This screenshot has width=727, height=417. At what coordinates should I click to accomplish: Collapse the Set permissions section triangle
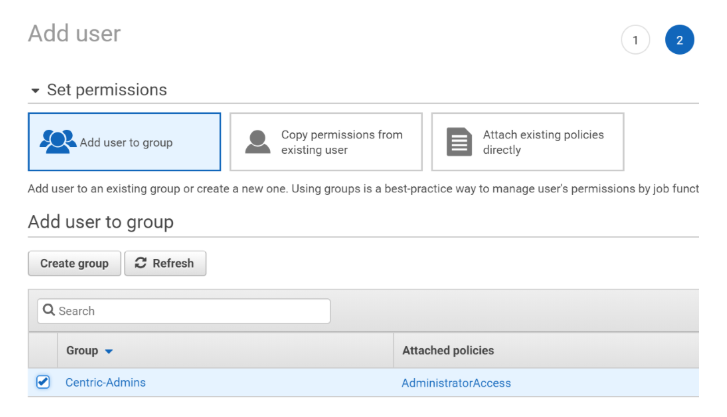coord(36,91)
